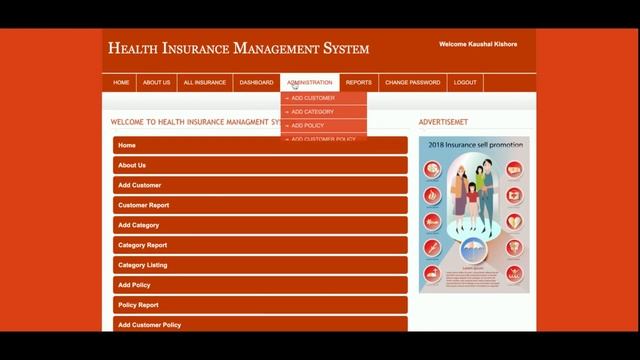
Task: Choose ADD POLICY from Administration dropdown
Action: tap(324, 126)
